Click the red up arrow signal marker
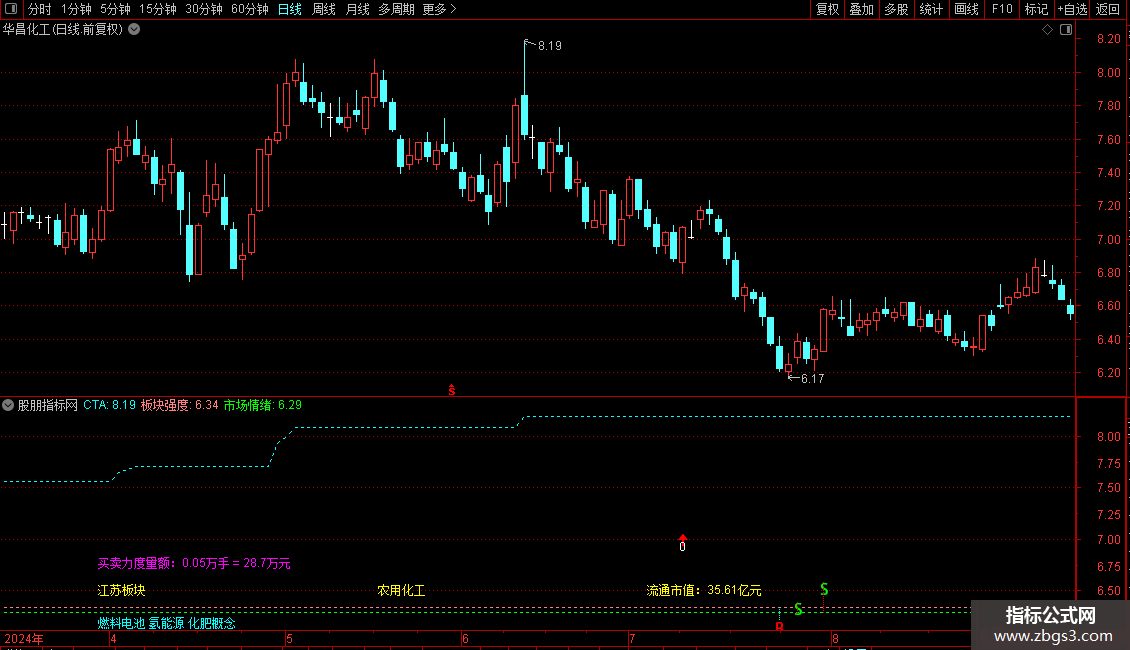The height and width of the screenshot is (650, 1130). coord(682,538)
